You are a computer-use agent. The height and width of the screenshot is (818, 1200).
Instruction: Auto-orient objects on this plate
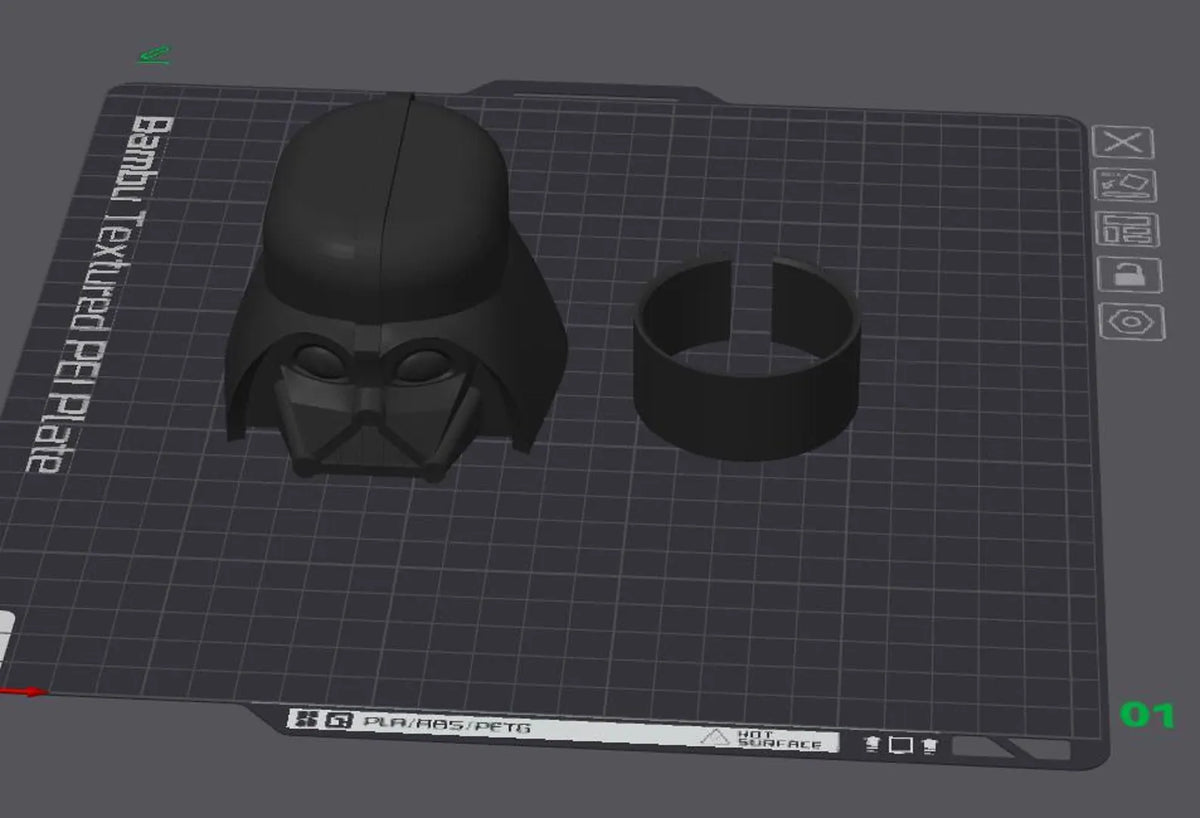pos(1127,185)
